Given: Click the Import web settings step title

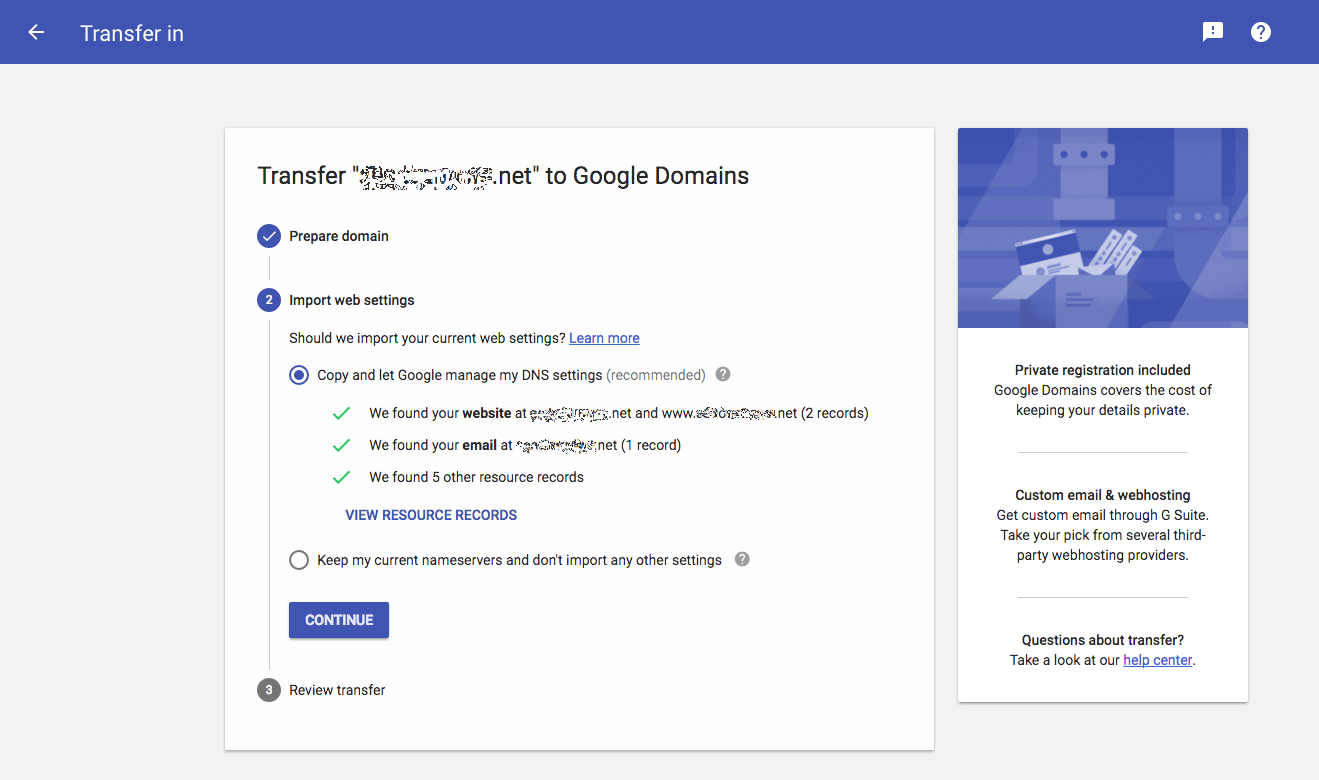Looking at the screenshot, I should [x=352, y=300].
